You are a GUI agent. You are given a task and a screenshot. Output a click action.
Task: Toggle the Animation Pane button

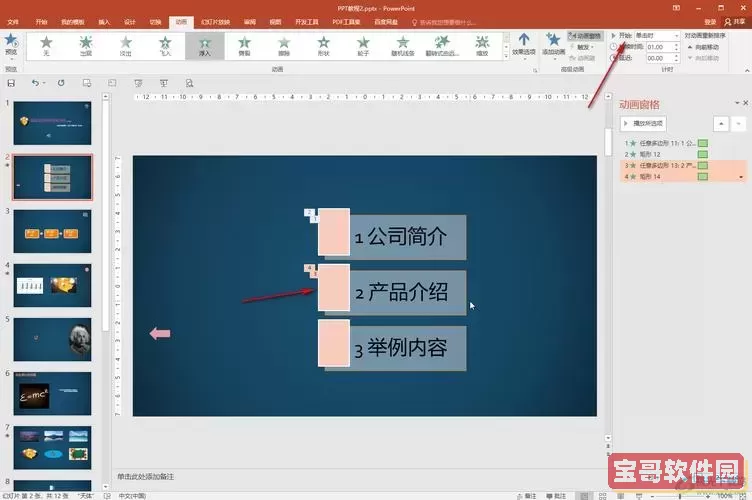point(585,36)
